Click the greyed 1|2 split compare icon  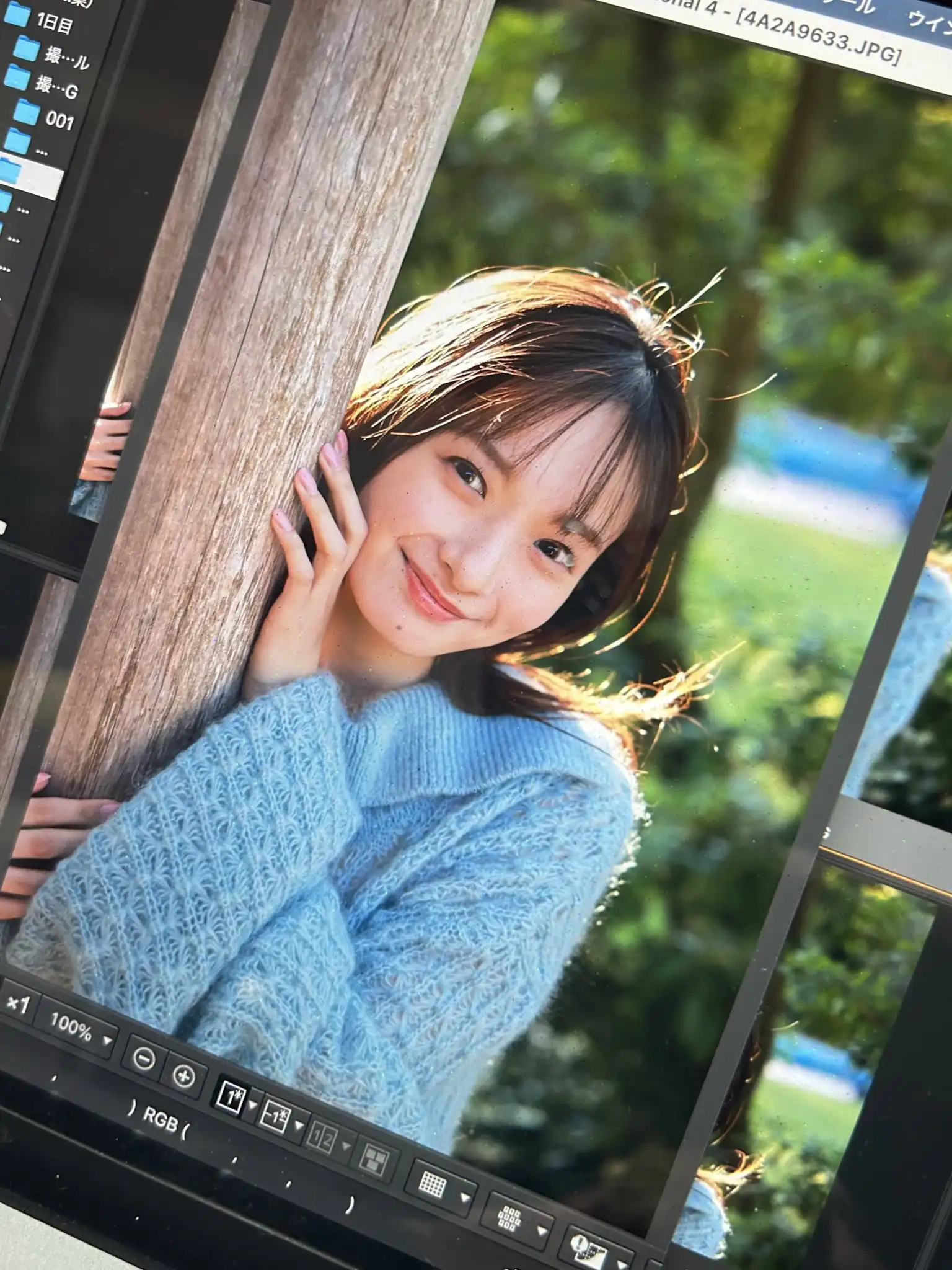point(322,1139)
